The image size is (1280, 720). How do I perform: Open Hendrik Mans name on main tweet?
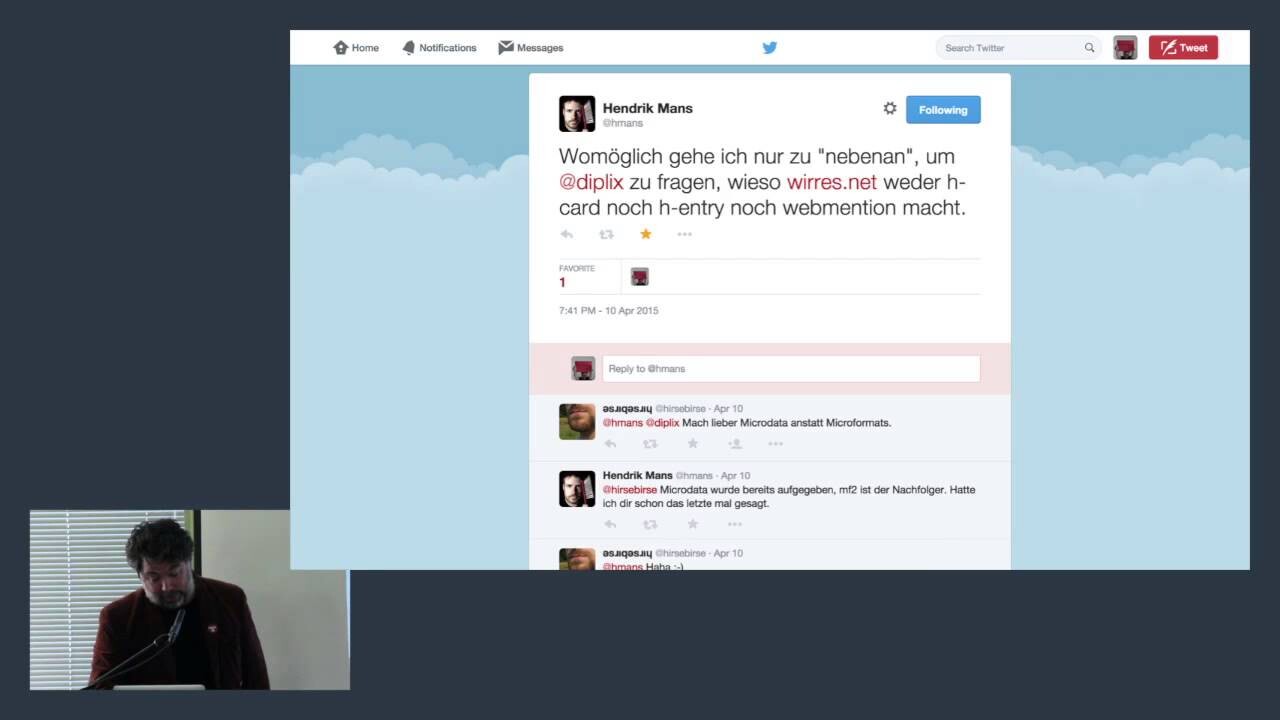click(x=647, y=108)
